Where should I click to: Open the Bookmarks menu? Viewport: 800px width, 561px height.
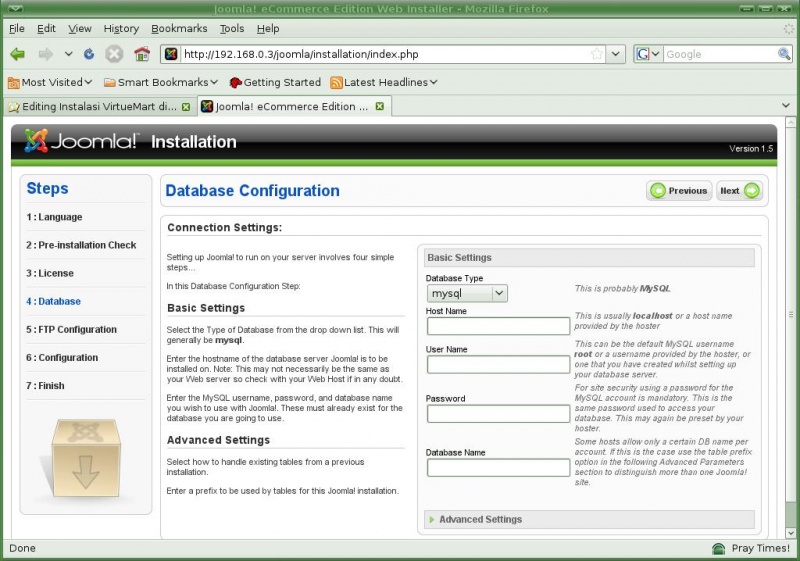(x=178, y=29)
